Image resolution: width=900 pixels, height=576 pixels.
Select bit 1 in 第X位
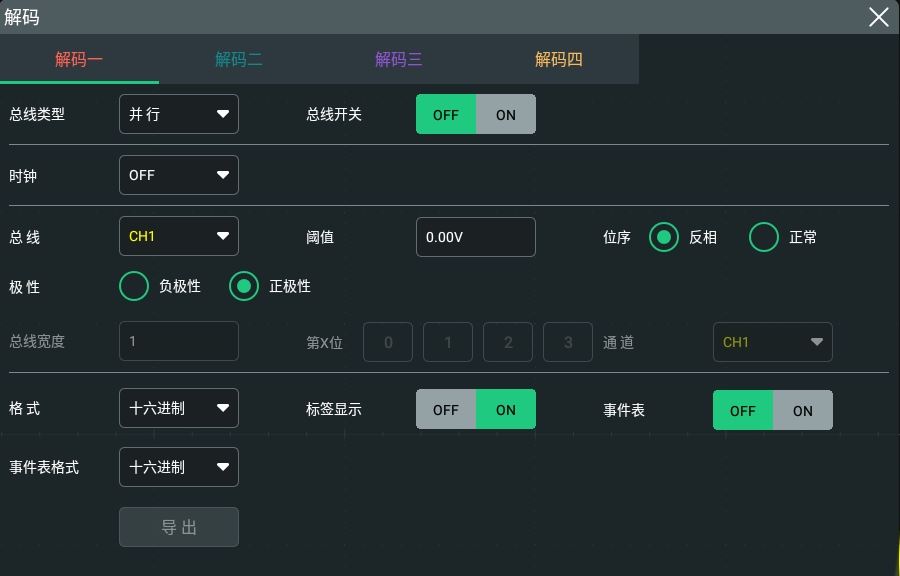click(x=448, y=343)
